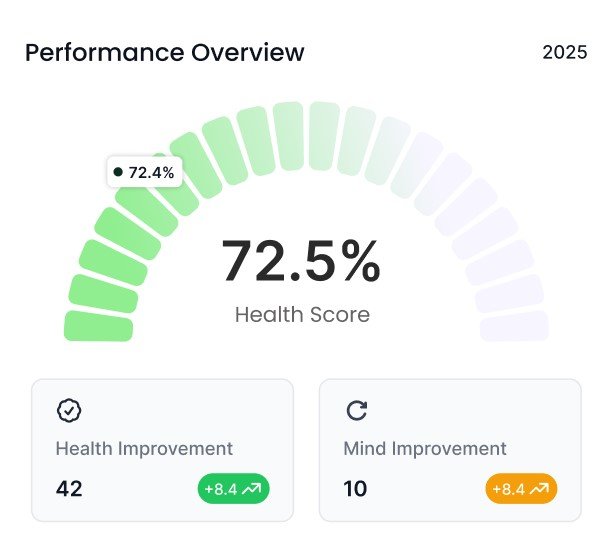This screenshot has width=611, height=544.
Task: Click the last pale gauge segment at bottom right
Action: (514, 326)
